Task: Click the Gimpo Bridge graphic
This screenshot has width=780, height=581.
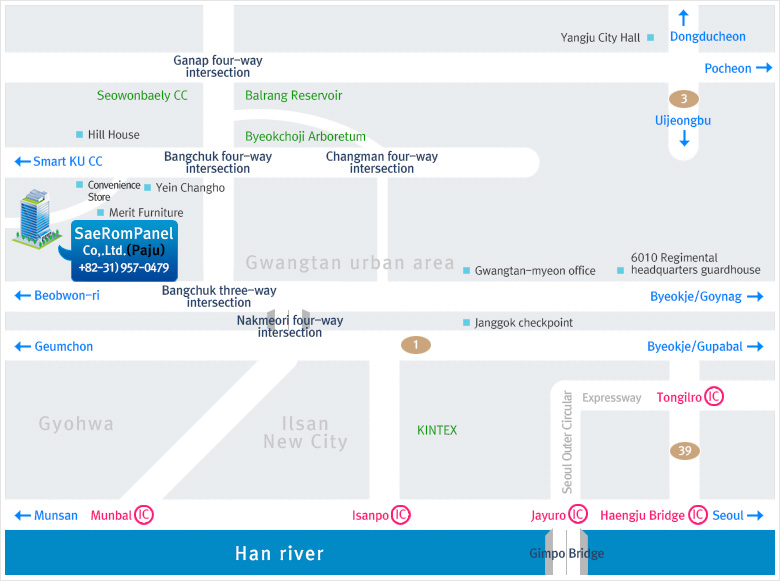Action: pos(567,552)
